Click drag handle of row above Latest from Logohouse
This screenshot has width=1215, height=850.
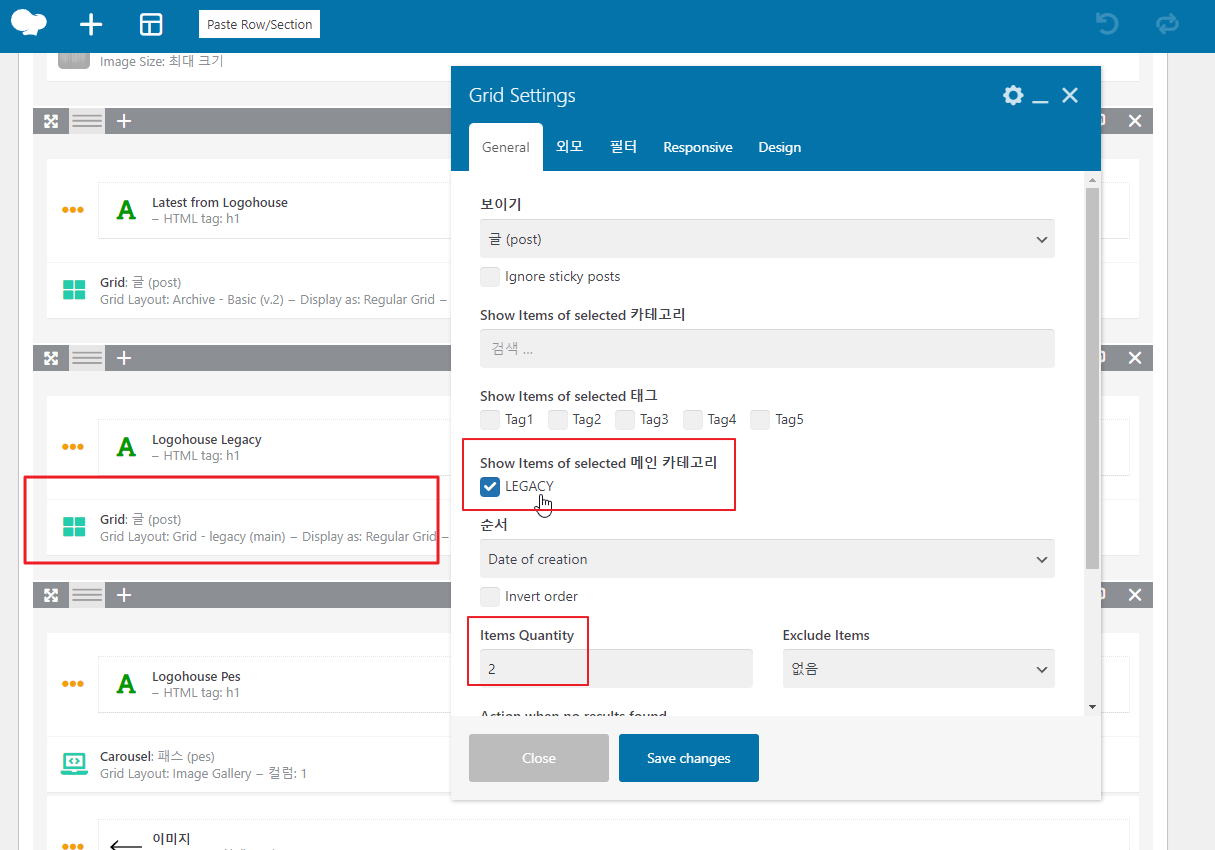(x=87, y=121)
